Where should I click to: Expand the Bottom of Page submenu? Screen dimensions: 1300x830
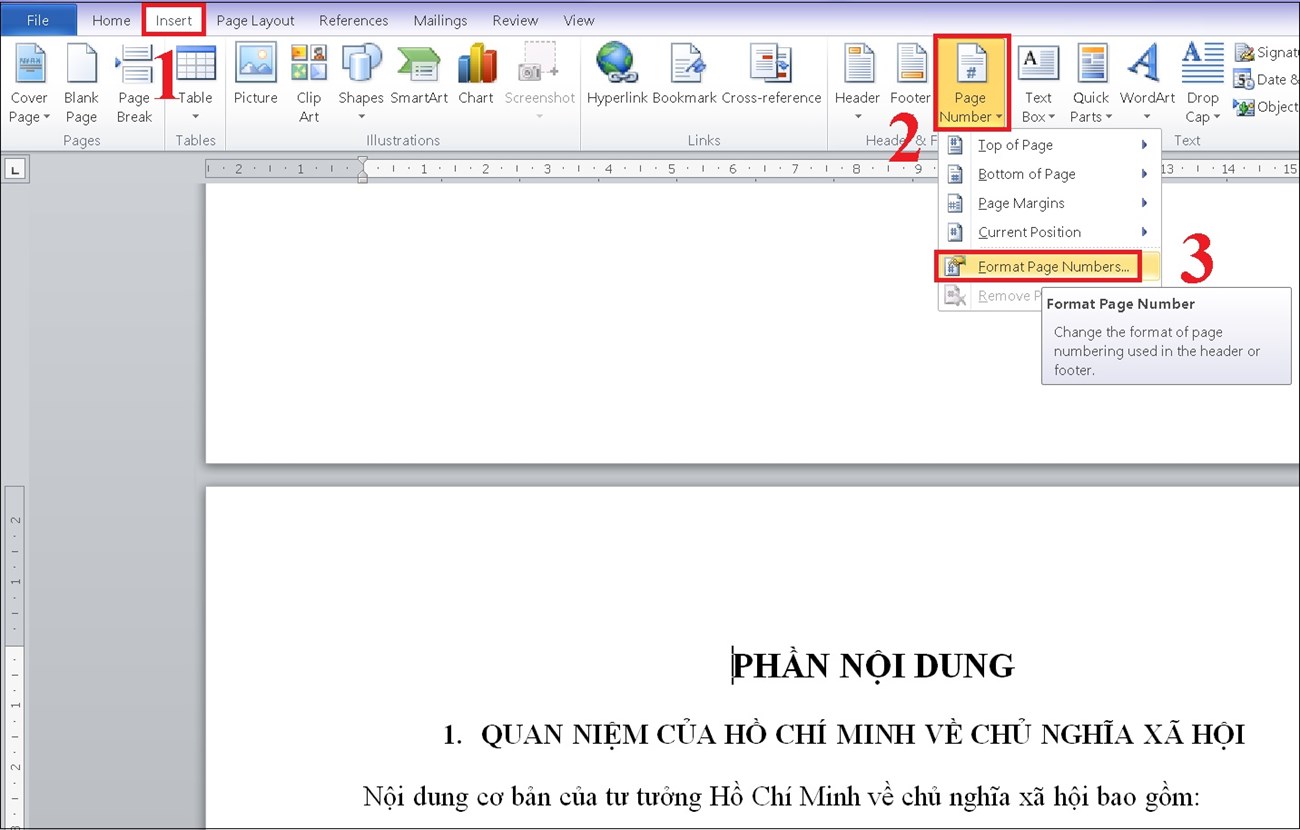[x=1026, y=173]
